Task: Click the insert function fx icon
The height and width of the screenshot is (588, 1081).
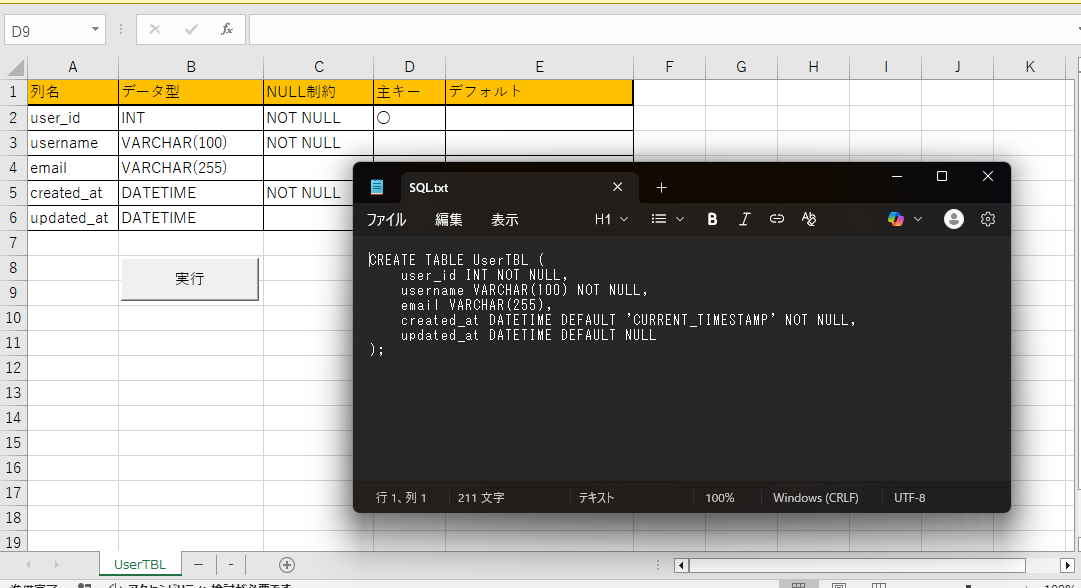Action: point(227,30)
